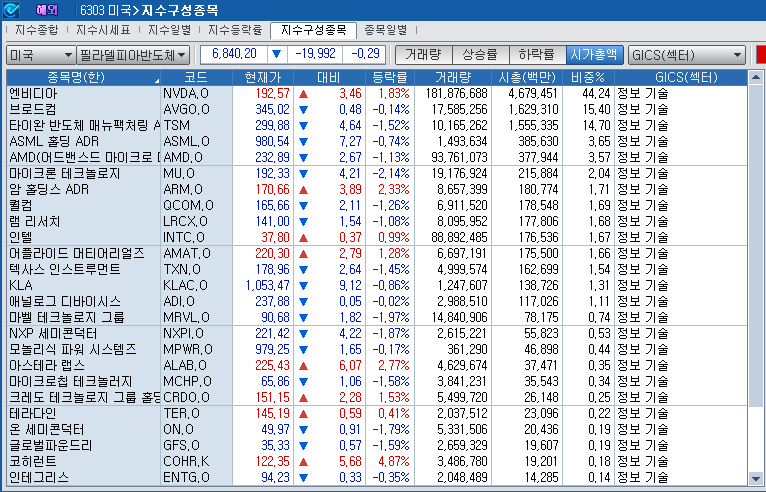Open the GICS(섹터) classification dropdown

point(686,54)
